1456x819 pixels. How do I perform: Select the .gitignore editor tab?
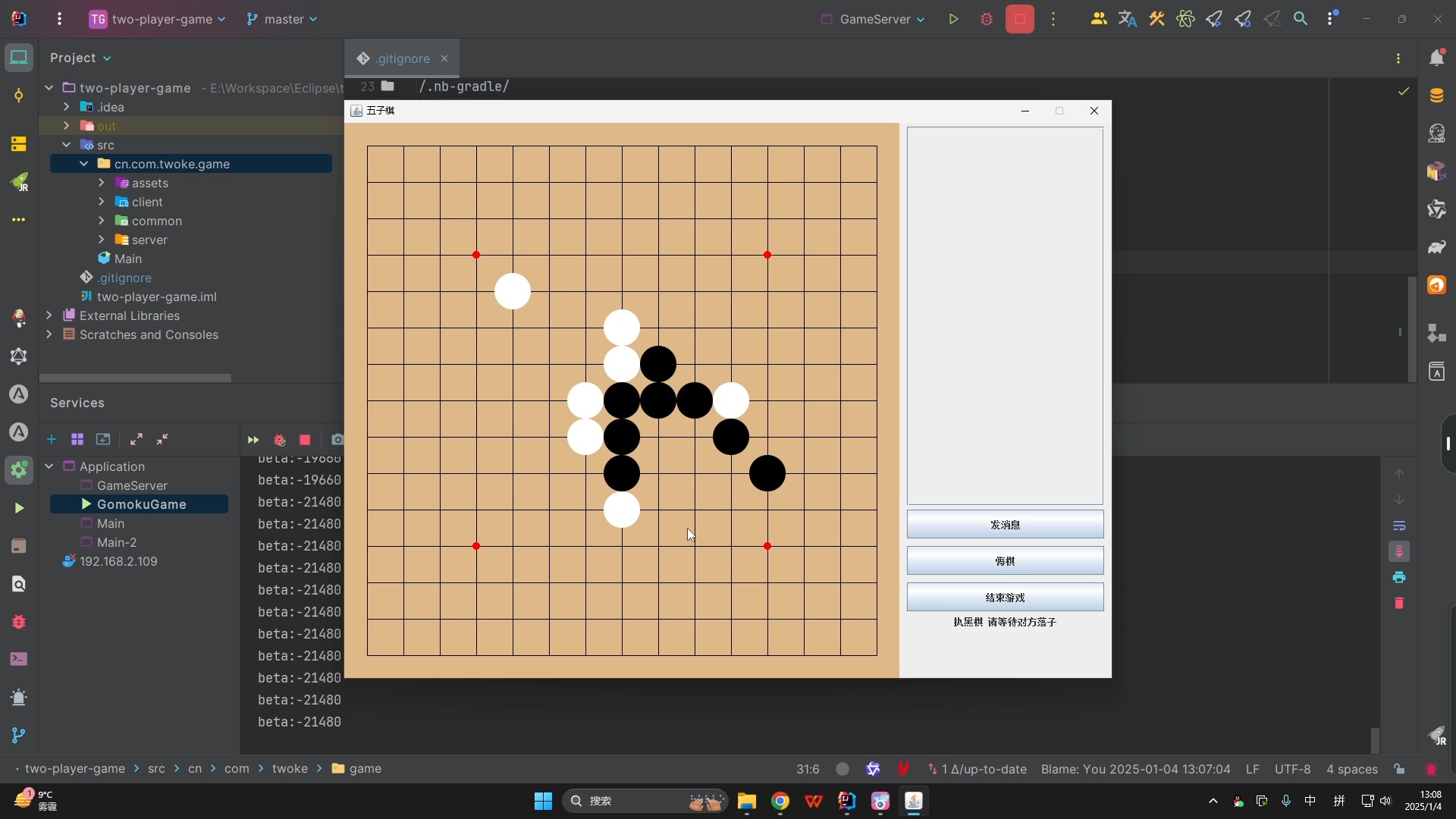click(x=402, y=59)
